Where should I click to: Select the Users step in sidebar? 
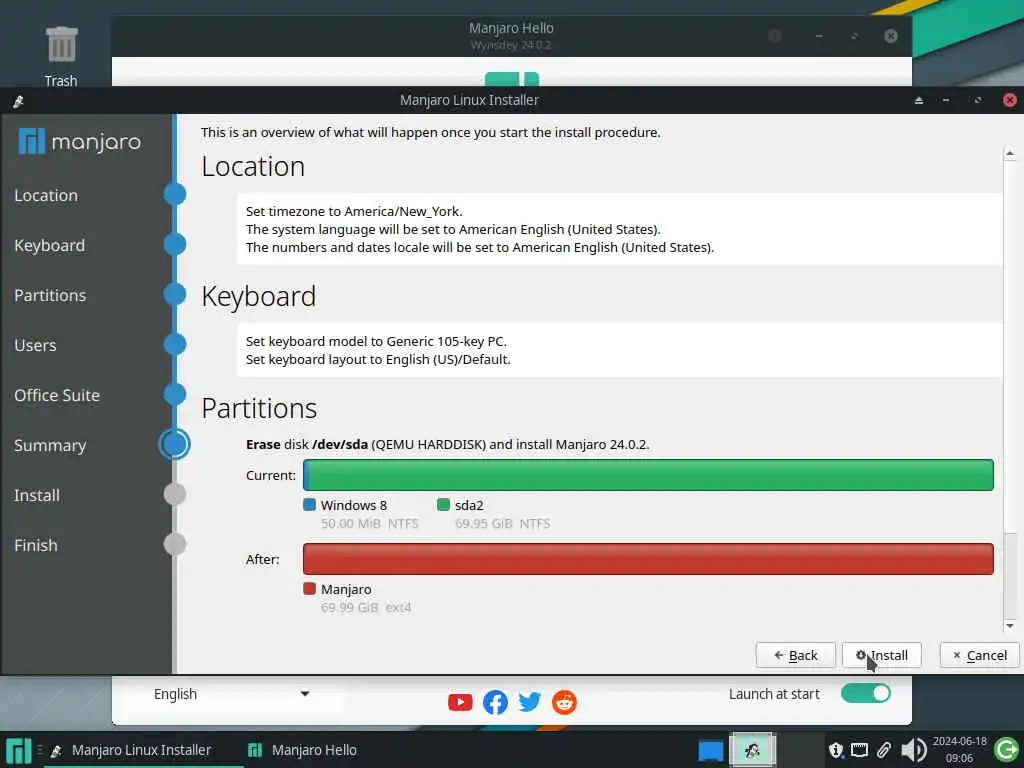pos(35,345)
